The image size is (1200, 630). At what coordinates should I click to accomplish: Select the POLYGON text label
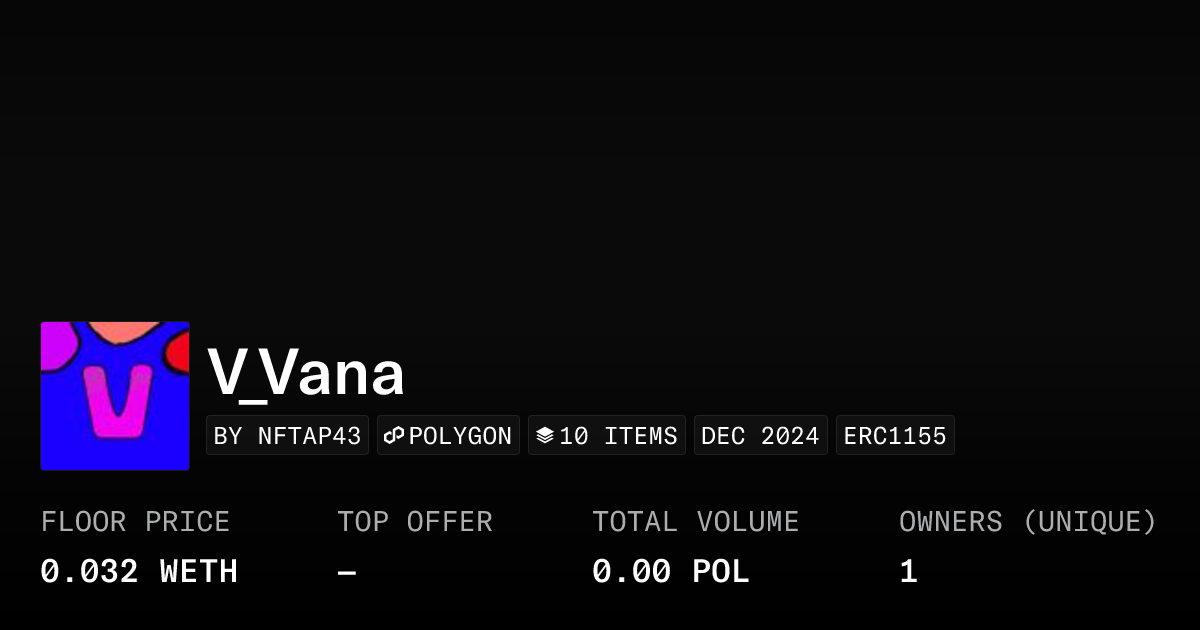click(460, 436)
